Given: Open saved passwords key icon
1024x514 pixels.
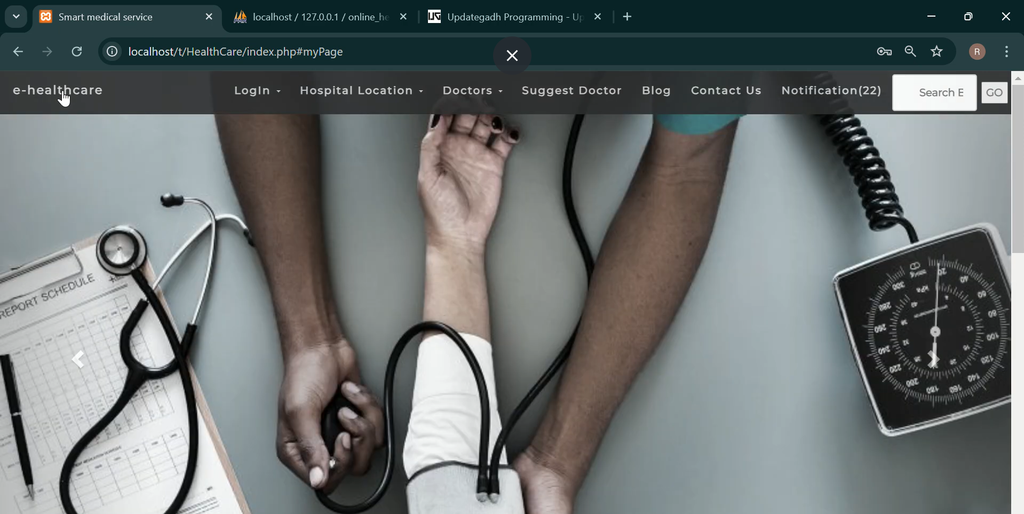Looking at the screenshot, I should point(884,52).
